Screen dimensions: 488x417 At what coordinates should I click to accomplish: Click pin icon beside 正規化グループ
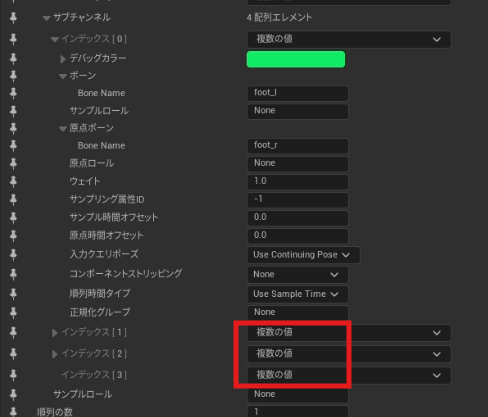click(x=13, y=312)
